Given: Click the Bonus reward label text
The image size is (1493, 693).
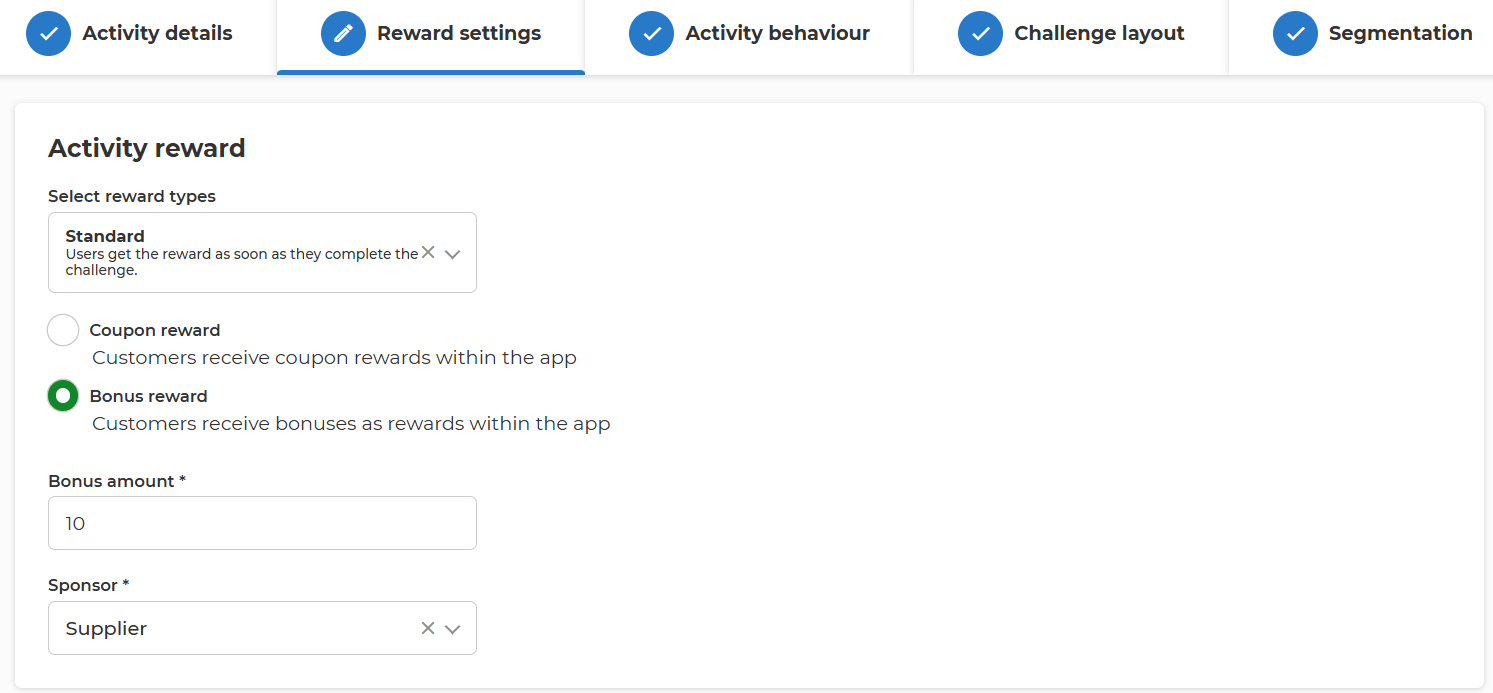Looking at the screenshot, I should pos(149,396).
